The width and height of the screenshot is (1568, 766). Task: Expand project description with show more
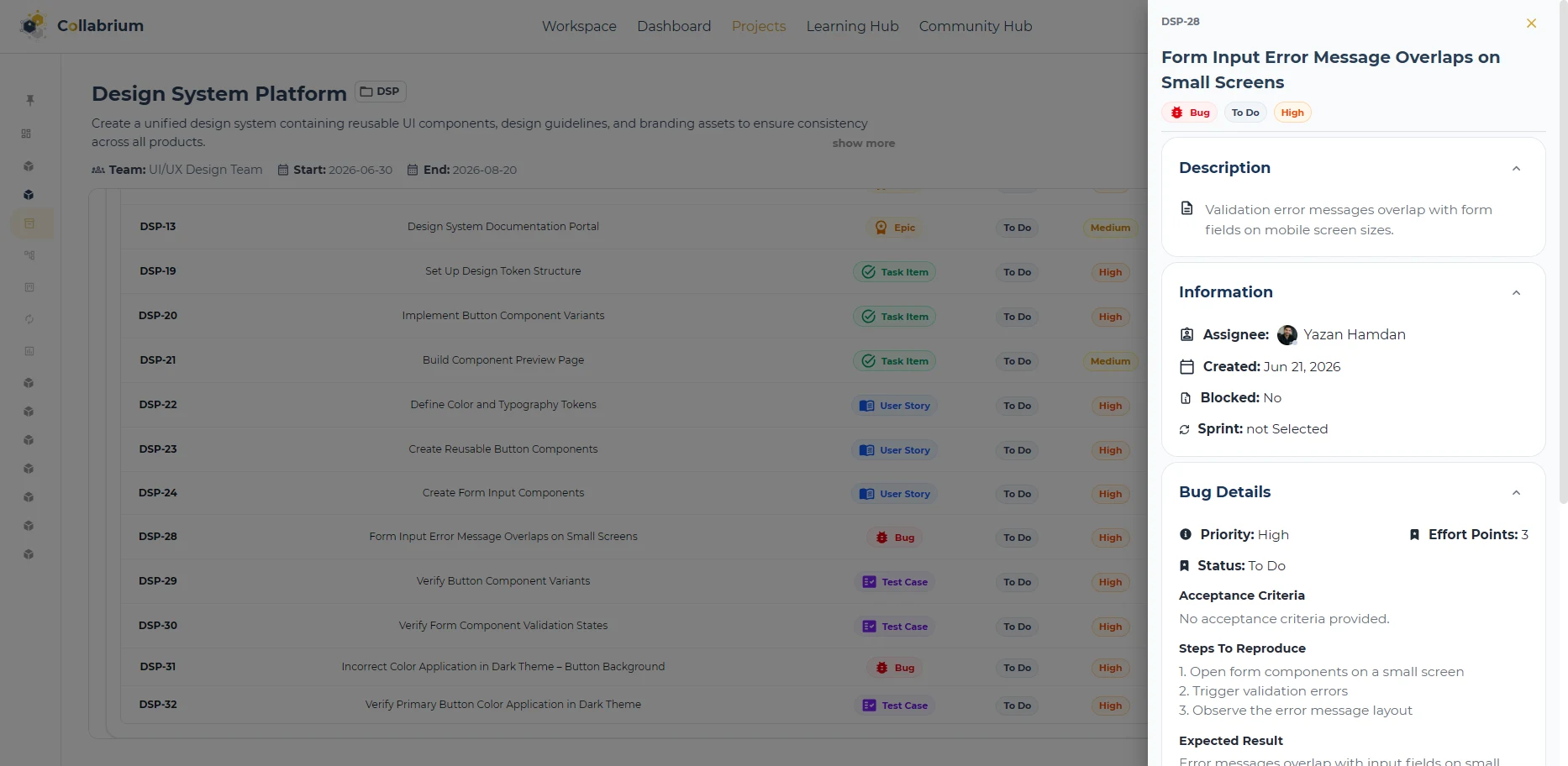click(x=863, y=144)
